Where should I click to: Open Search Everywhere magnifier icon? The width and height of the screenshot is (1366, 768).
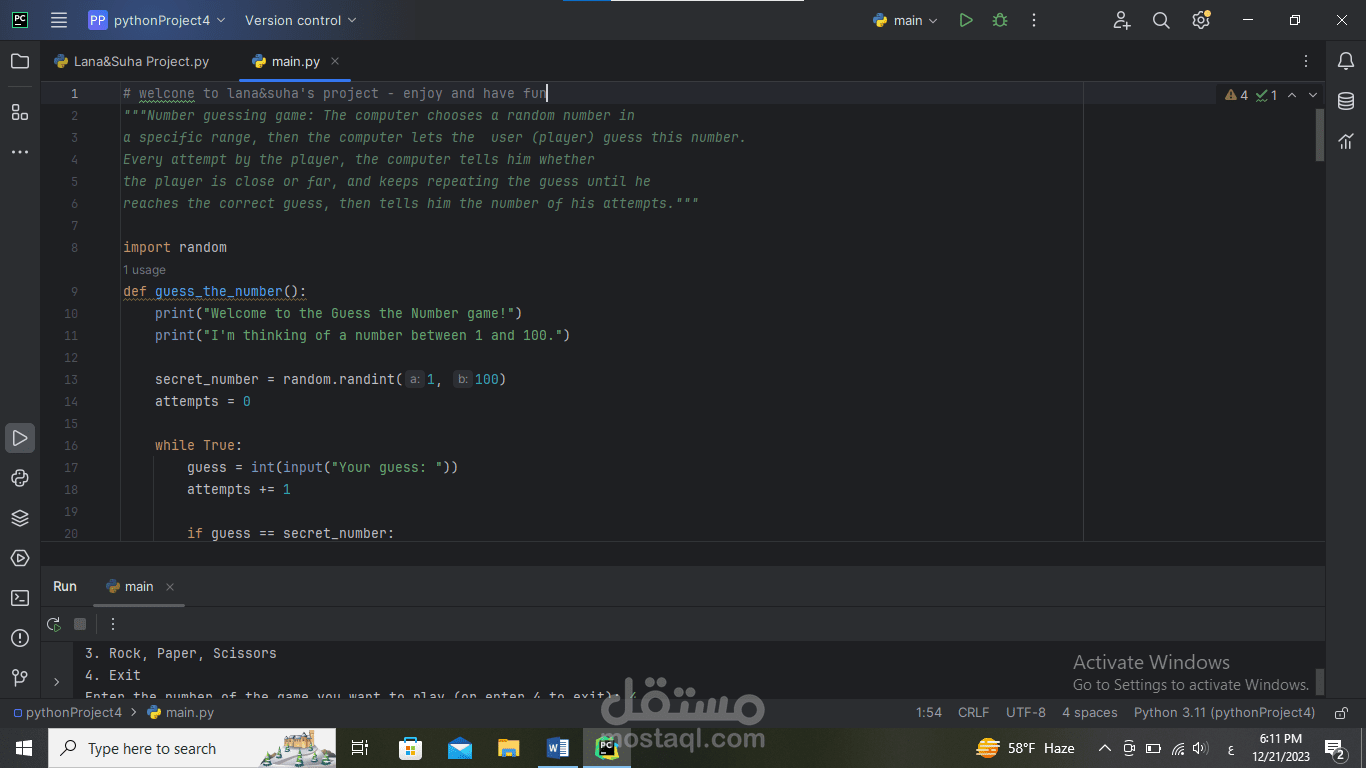coord(1161,20)
